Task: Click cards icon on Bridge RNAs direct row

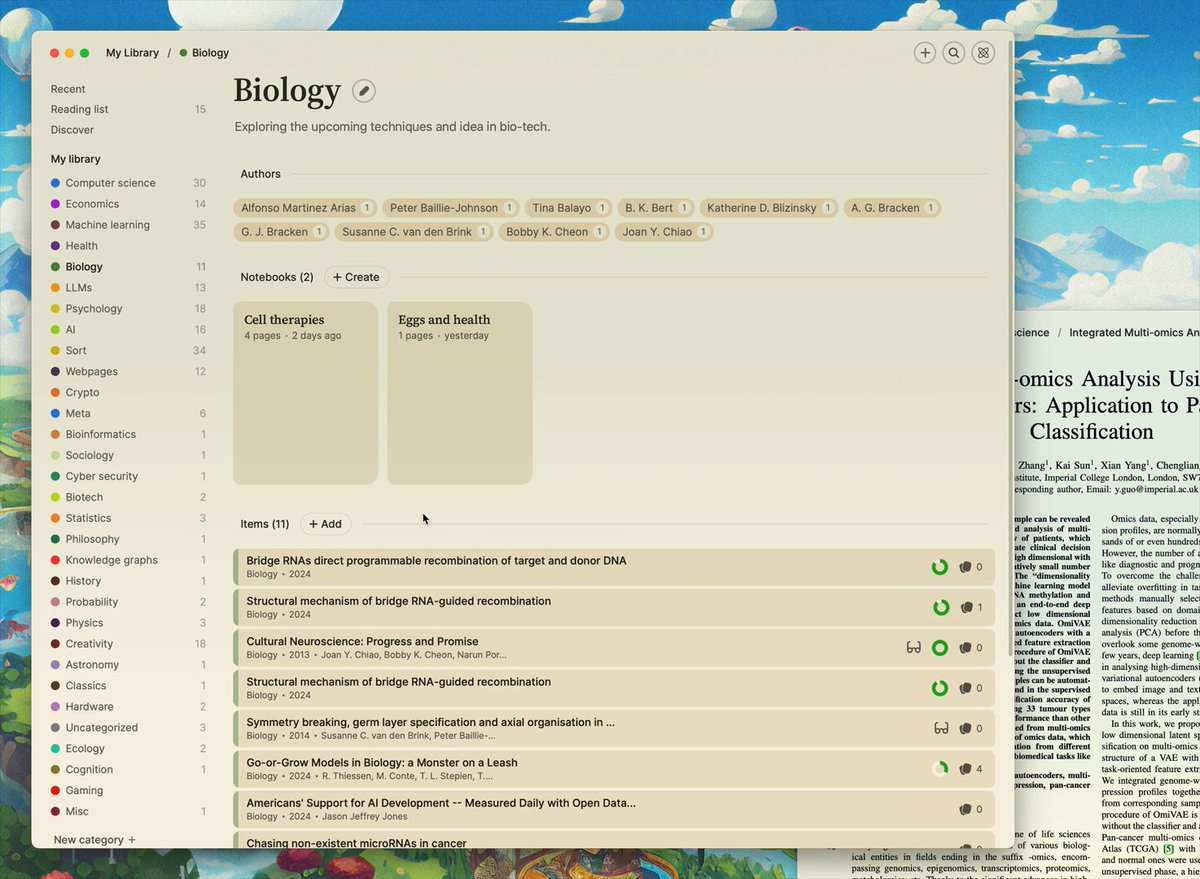Action: click(x=965, y=567)
